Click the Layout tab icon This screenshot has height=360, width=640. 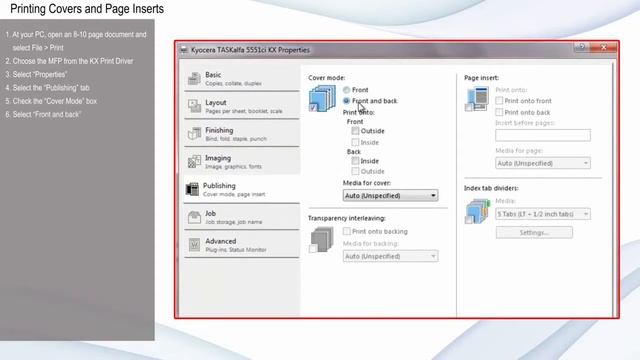click(x=194, y=106)
